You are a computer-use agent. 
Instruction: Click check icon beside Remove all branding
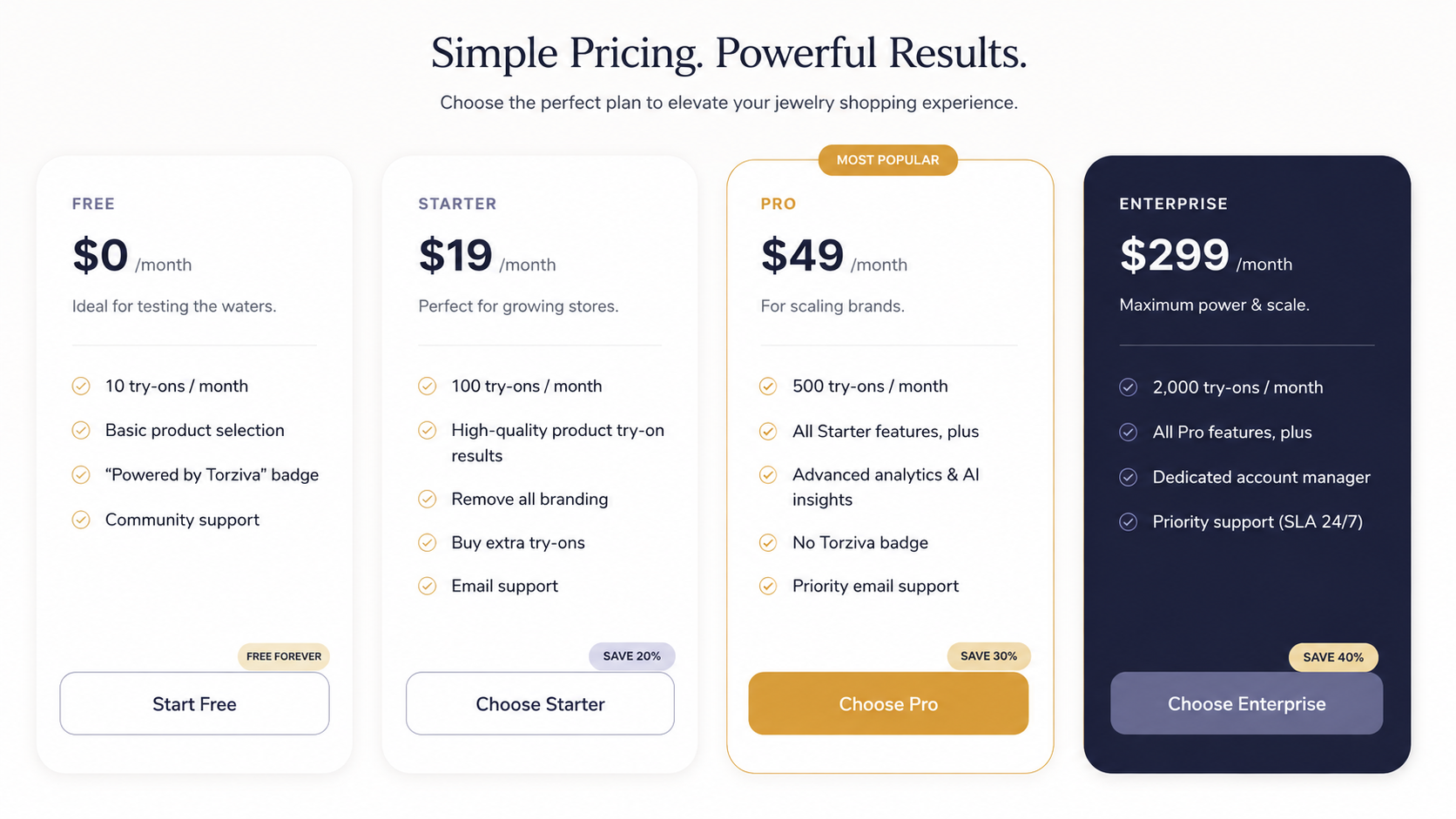click(427, 499)
